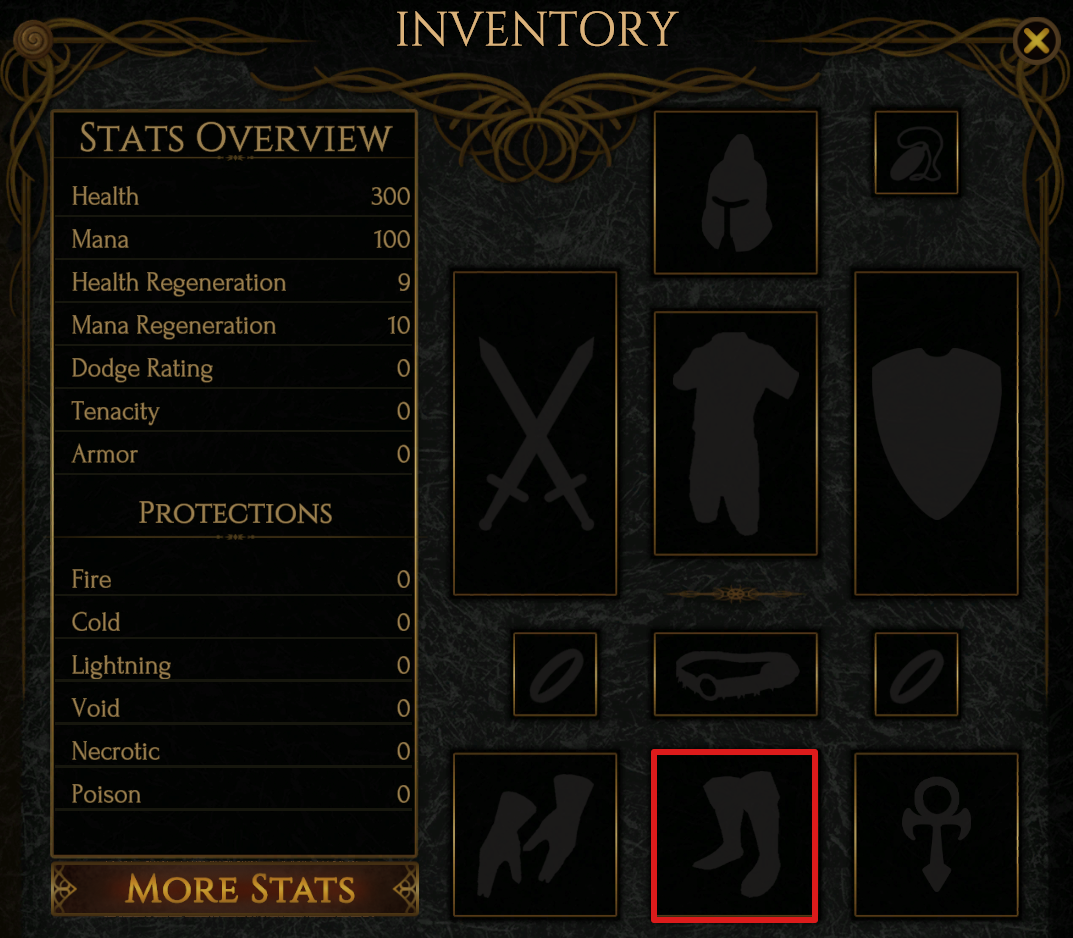Select the Mana Regeneration stat row
The height and width of the screenshot is (938, 1073).
point(235,325)
